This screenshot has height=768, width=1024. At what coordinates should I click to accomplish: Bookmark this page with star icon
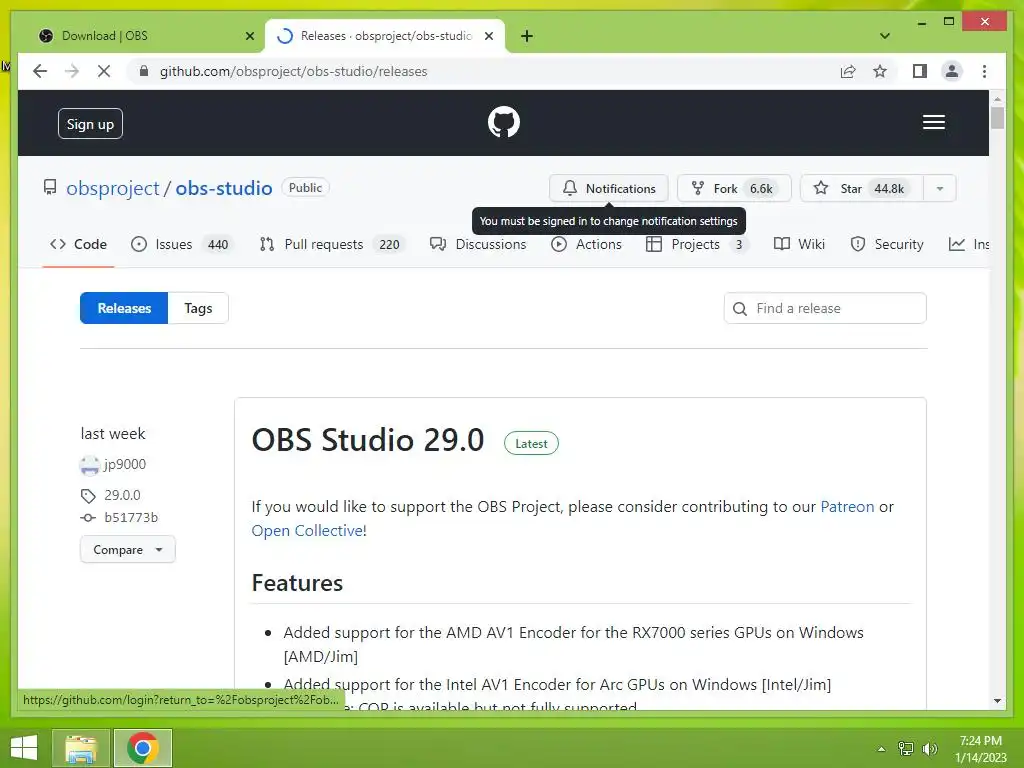click(880, 71)
